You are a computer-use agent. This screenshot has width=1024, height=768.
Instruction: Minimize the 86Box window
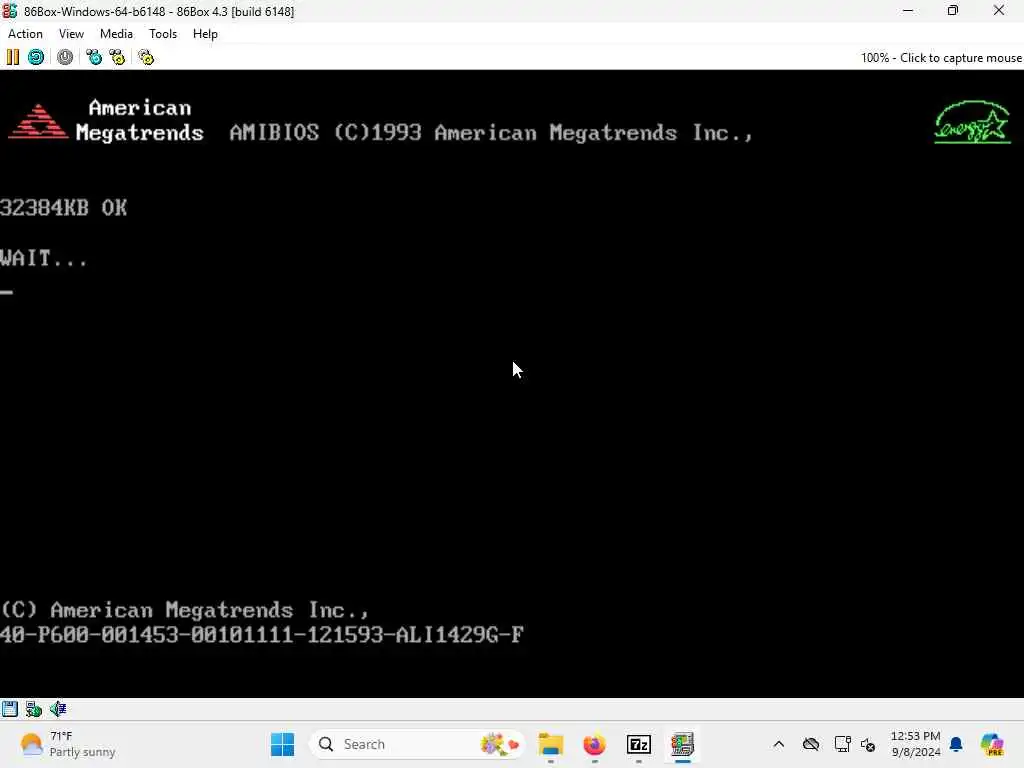pos(908,10)
